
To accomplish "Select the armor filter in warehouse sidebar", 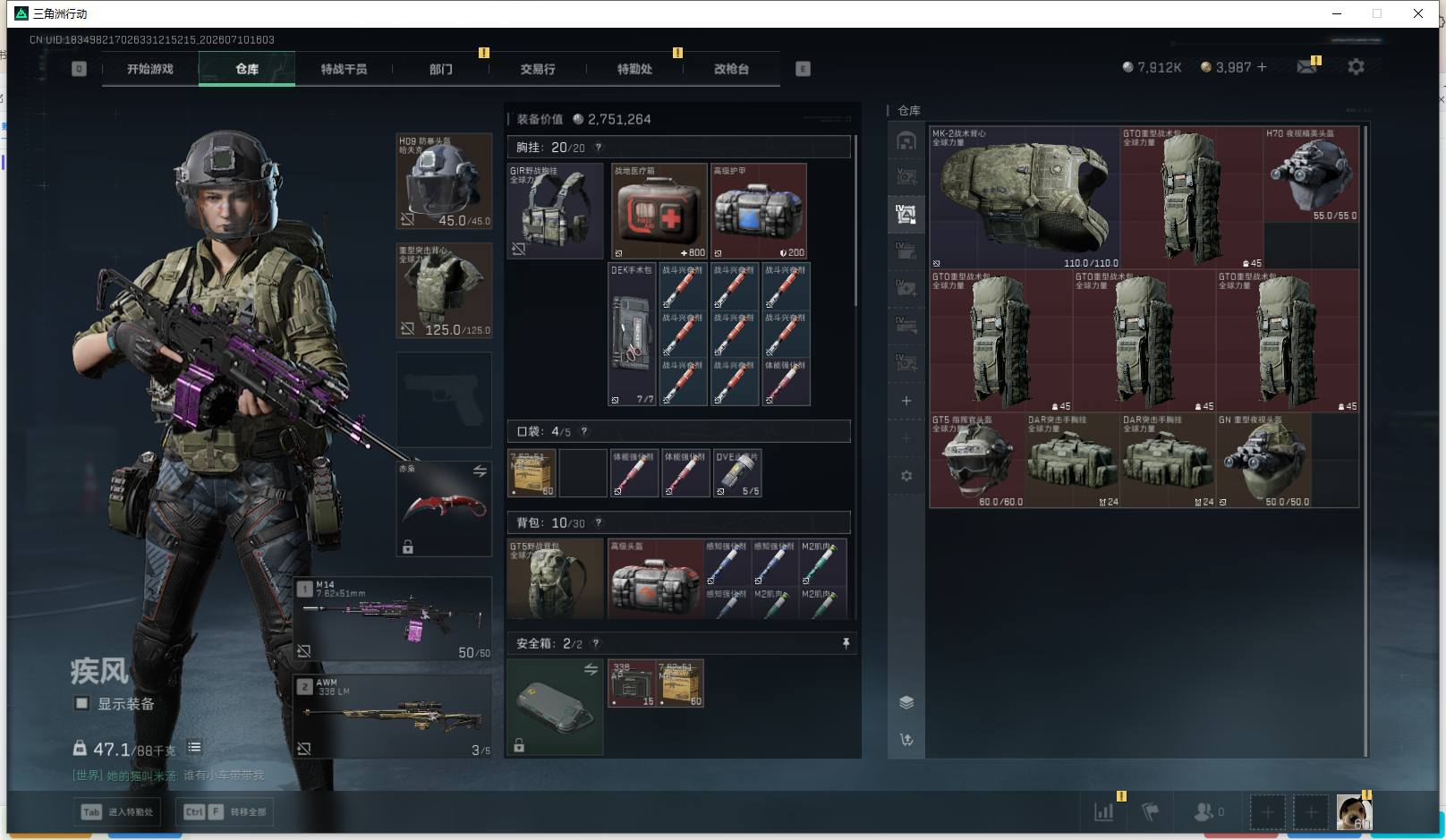I will pos(906,214).
